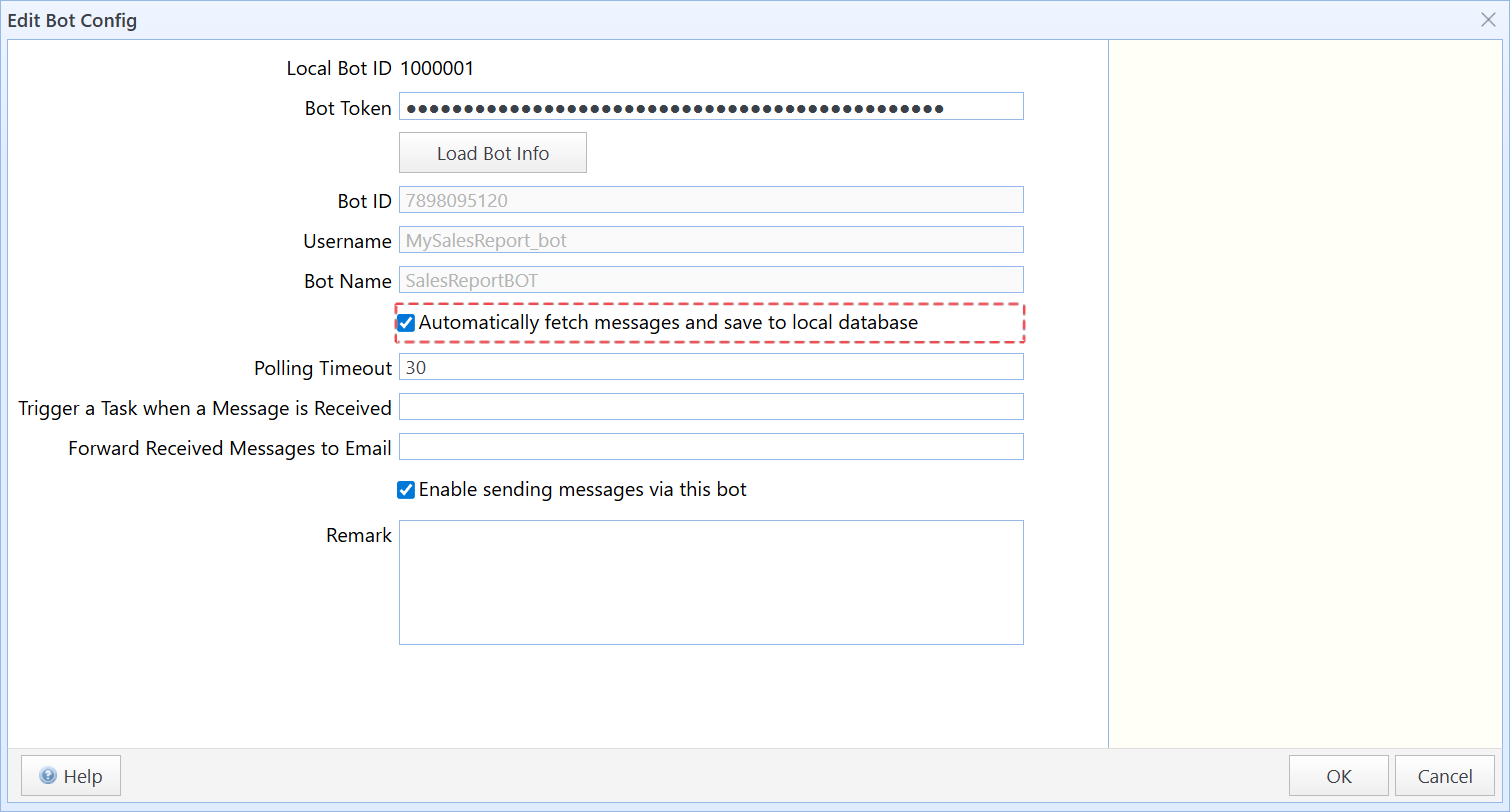1510x812 pixels.
Task: Click the Bot ID field showing 7898095120
Action: [710, 200]
